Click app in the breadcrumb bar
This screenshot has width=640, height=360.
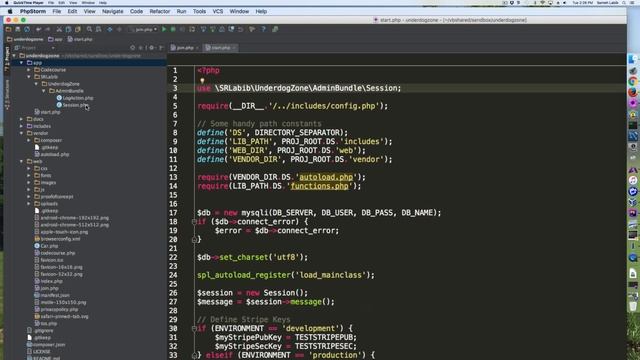[x=56, y=40]
